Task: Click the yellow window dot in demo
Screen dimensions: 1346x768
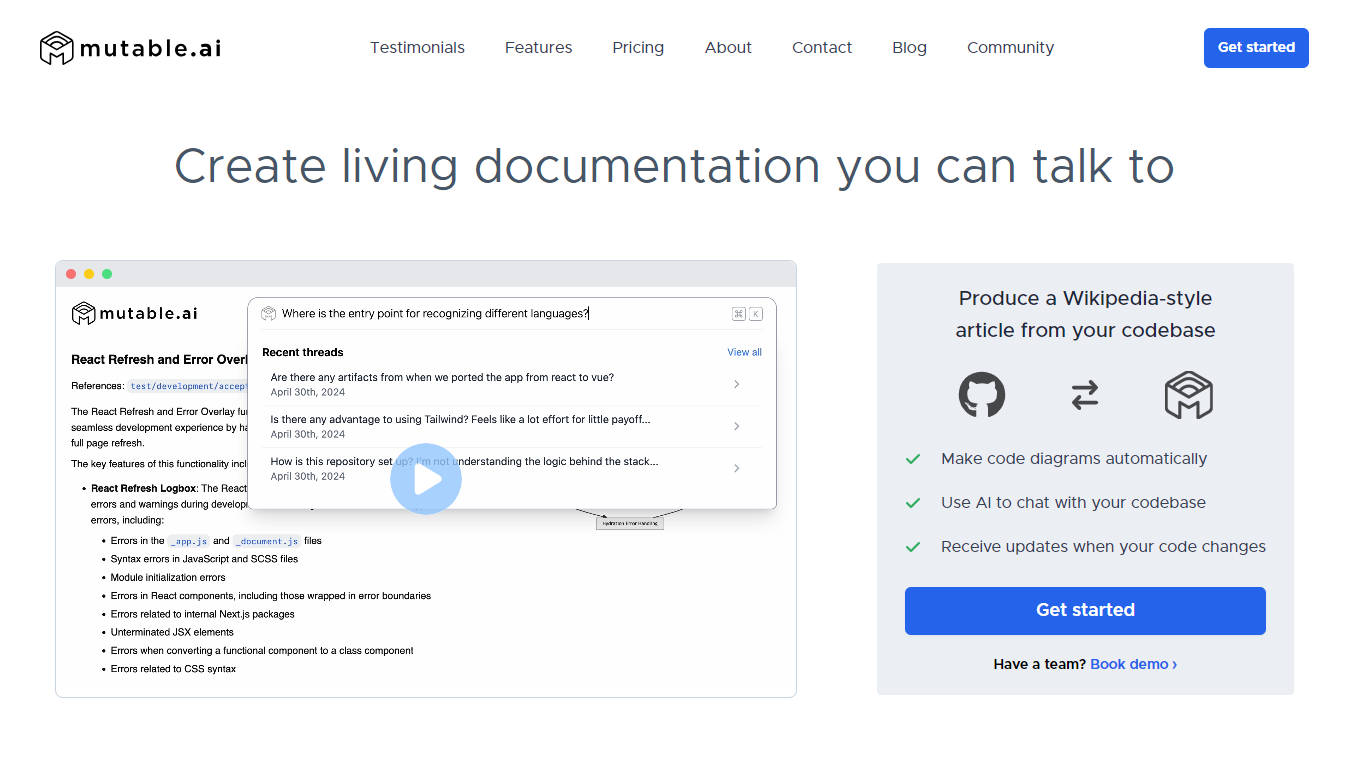Action: [89, 274]
